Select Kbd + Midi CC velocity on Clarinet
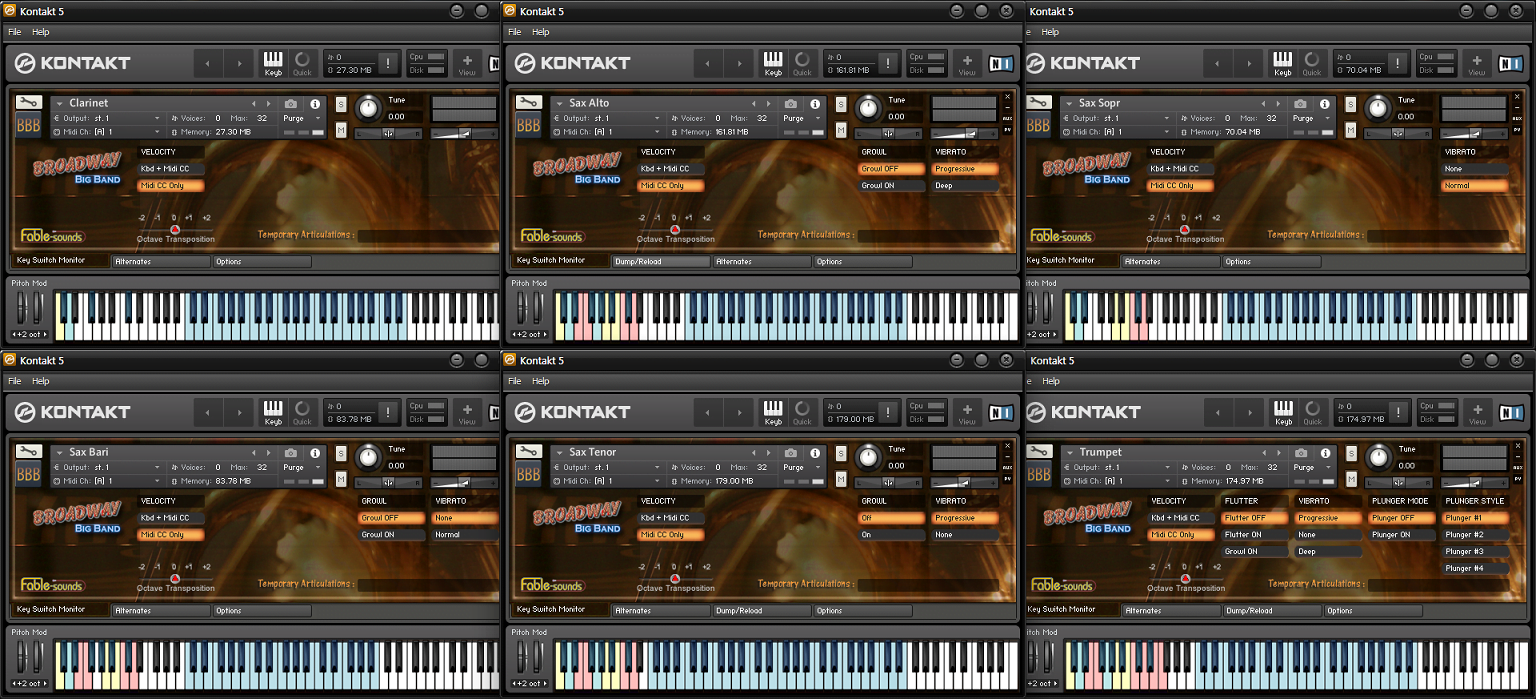Viewport: 1536px width, 699px height. coord(171,169)
